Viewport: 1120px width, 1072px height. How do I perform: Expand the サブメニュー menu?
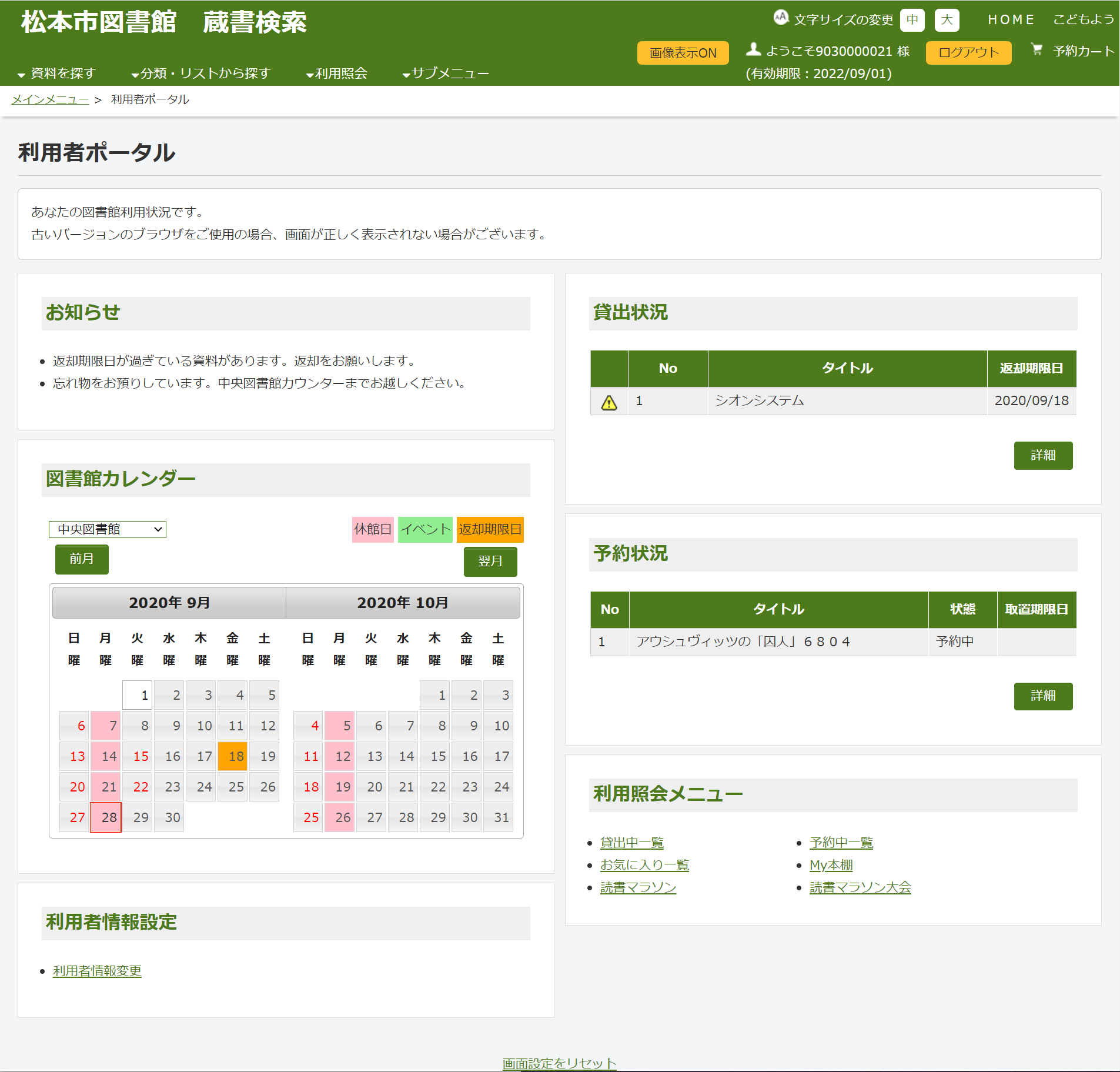pyautogui.click(x=445, y=74)
